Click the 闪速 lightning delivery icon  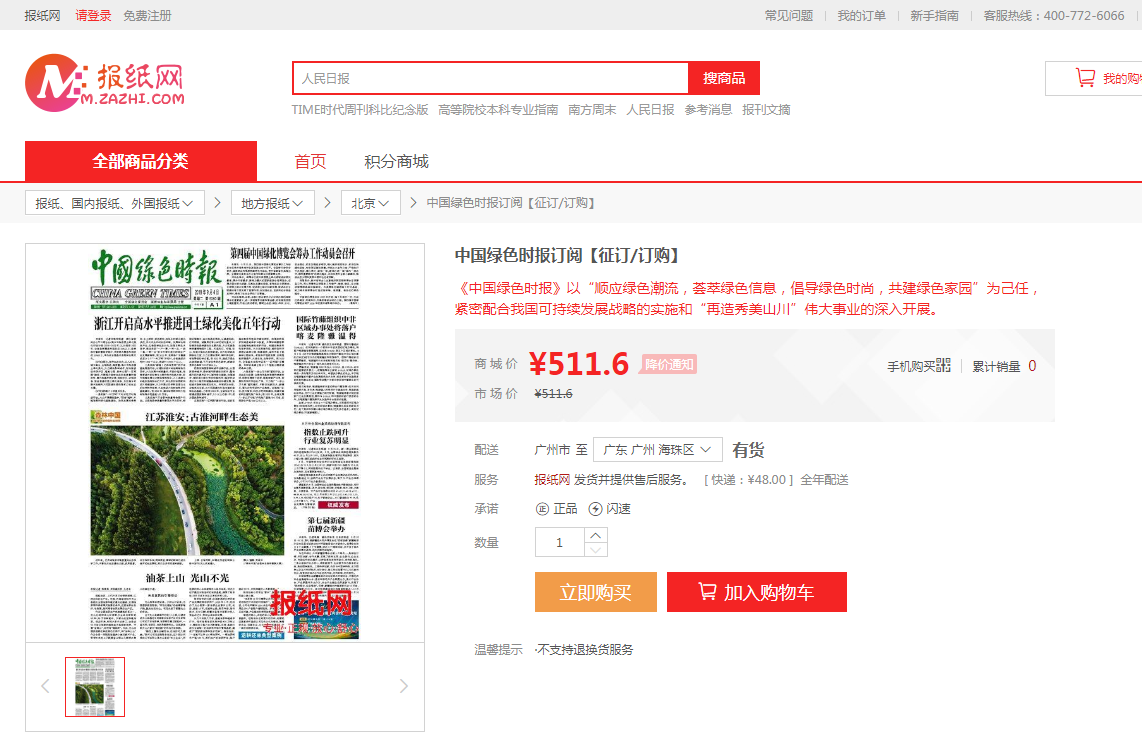tap(595, 509)
